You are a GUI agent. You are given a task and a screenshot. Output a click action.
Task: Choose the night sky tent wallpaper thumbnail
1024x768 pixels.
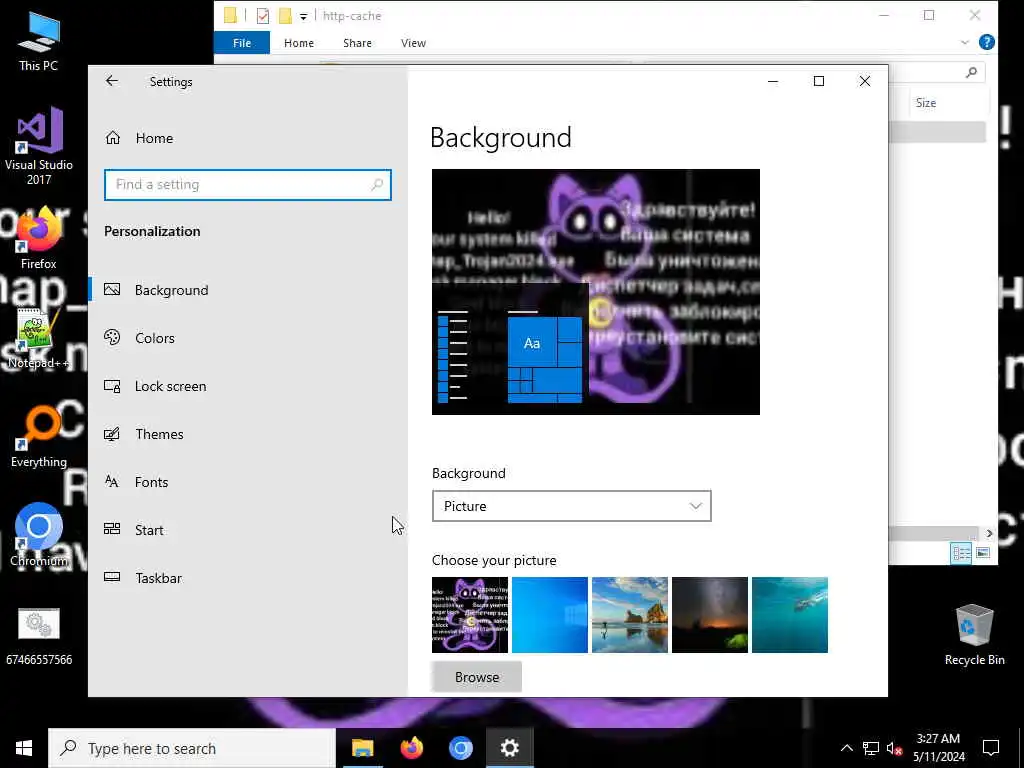coord(710,615)
